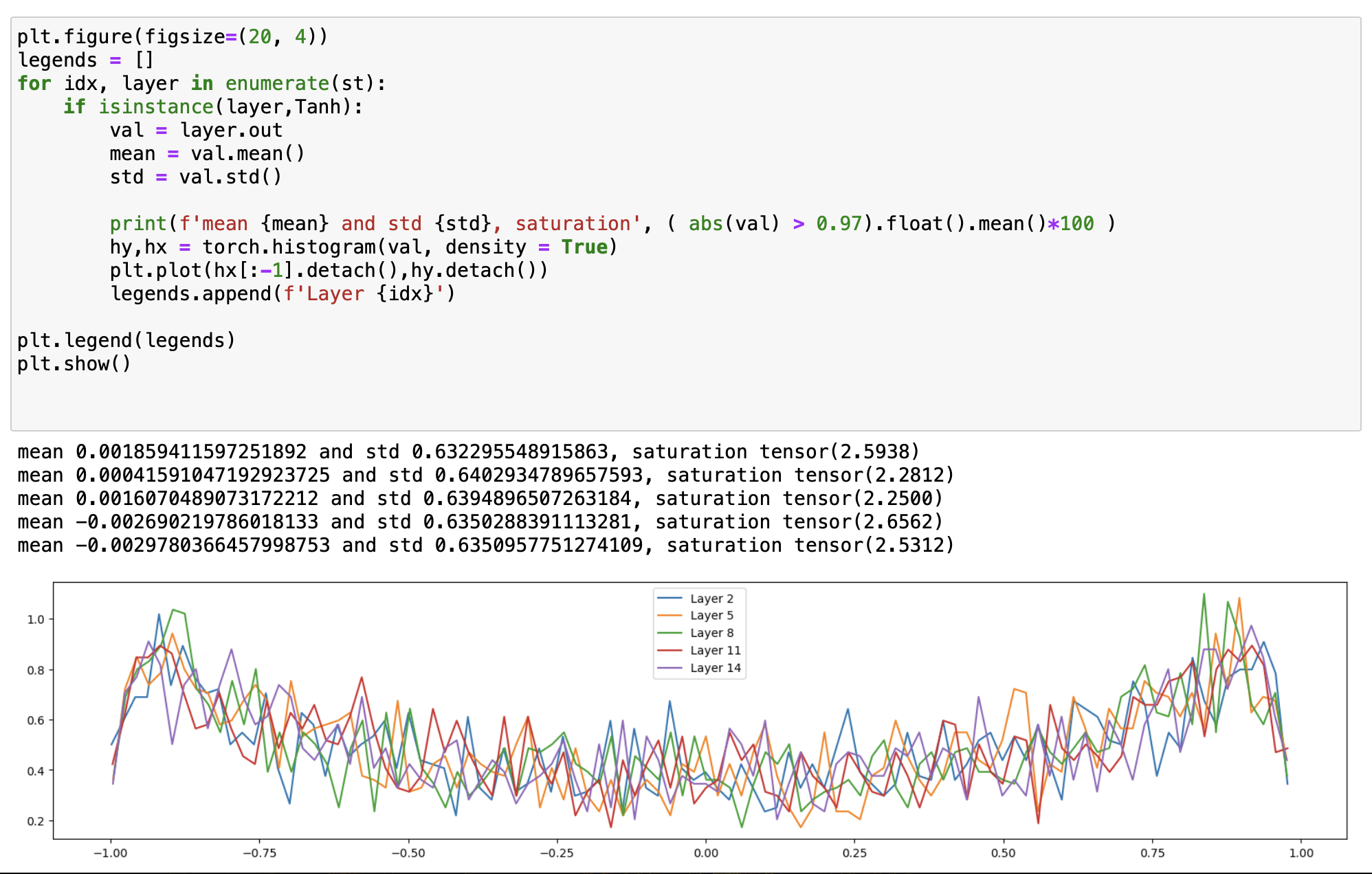This screenshot has width=1372, height=874.
Task: Click the Layer 14 legend label
Action: (715, 668)
